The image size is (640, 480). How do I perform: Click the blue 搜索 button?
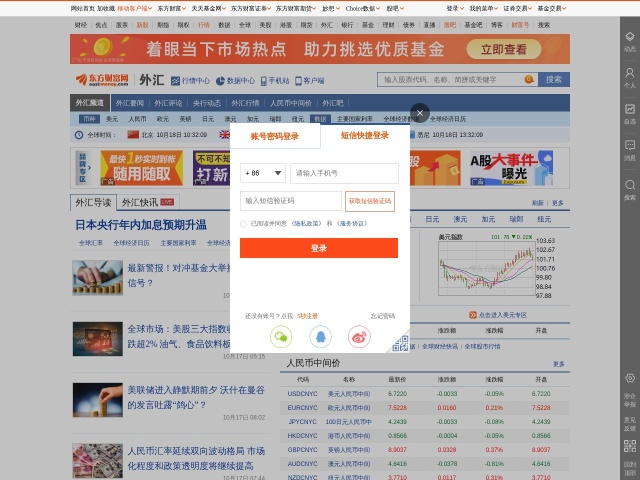553,80
